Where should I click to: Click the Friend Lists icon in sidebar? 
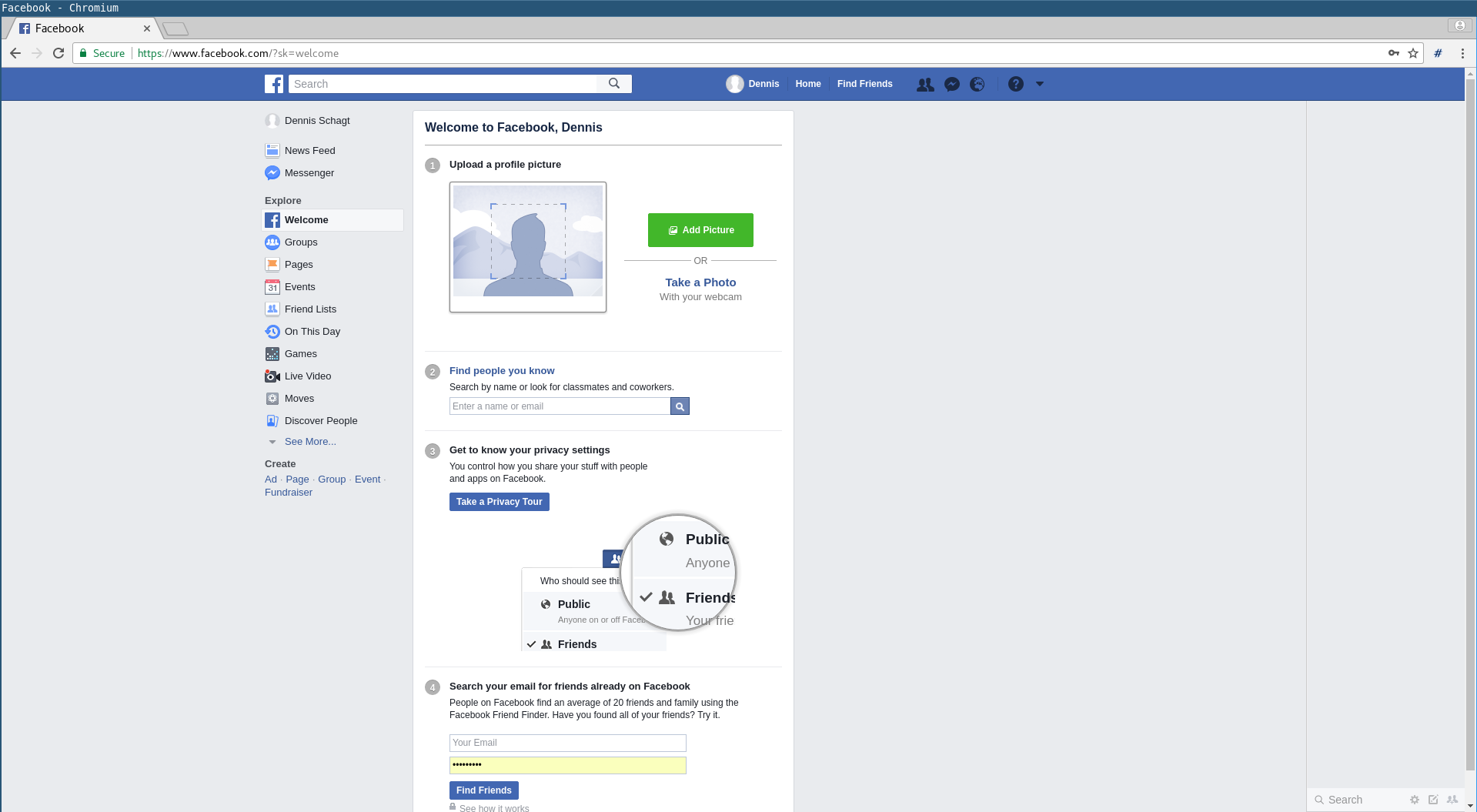coord(272,309)
